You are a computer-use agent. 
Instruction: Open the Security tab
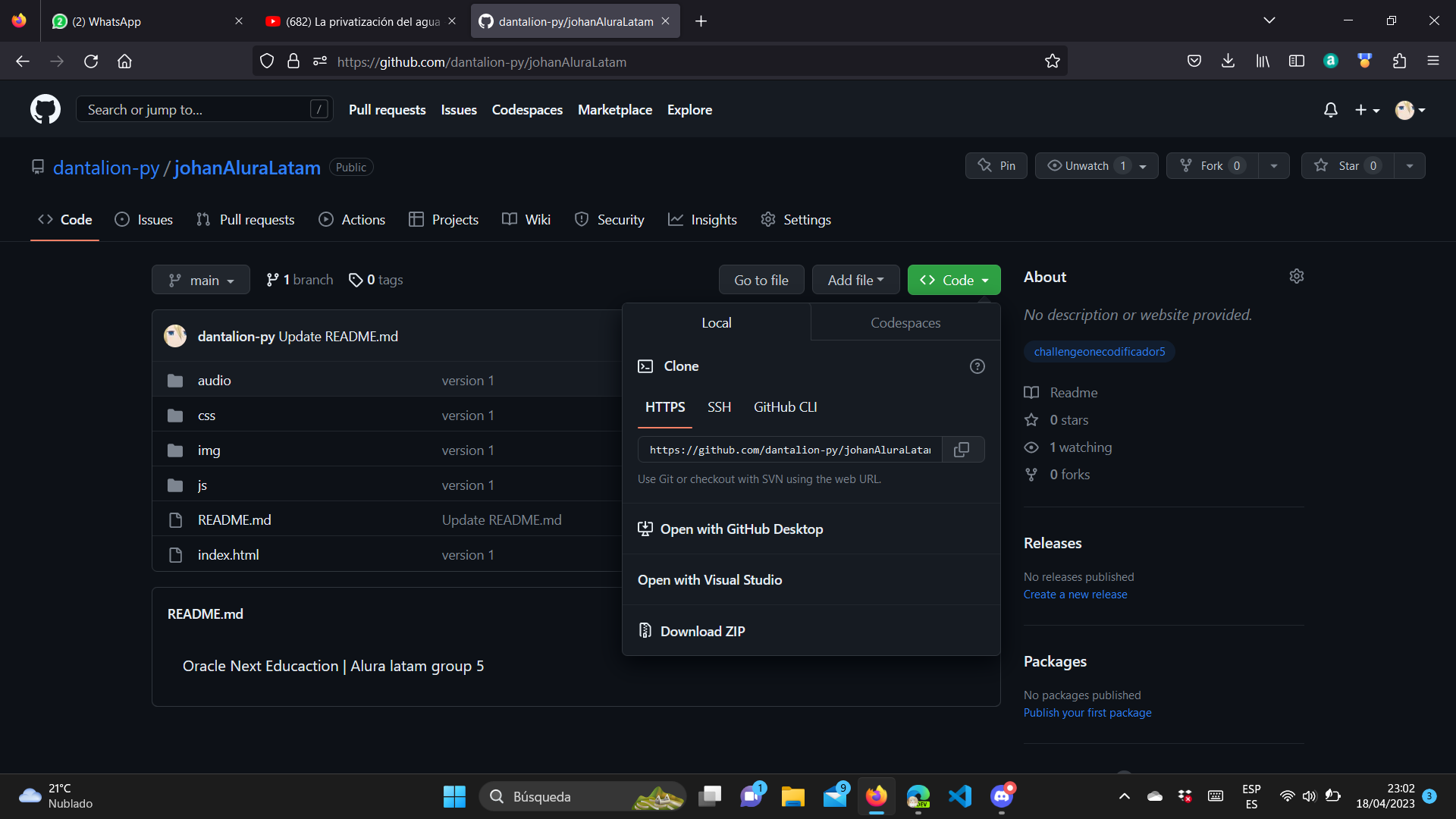tap(610, 220)
